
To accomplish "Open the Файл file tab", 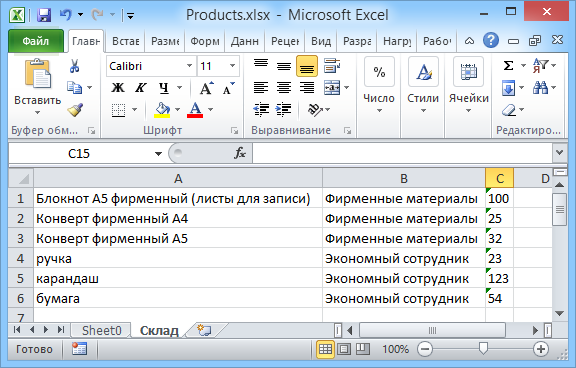I will coord(36,41).
